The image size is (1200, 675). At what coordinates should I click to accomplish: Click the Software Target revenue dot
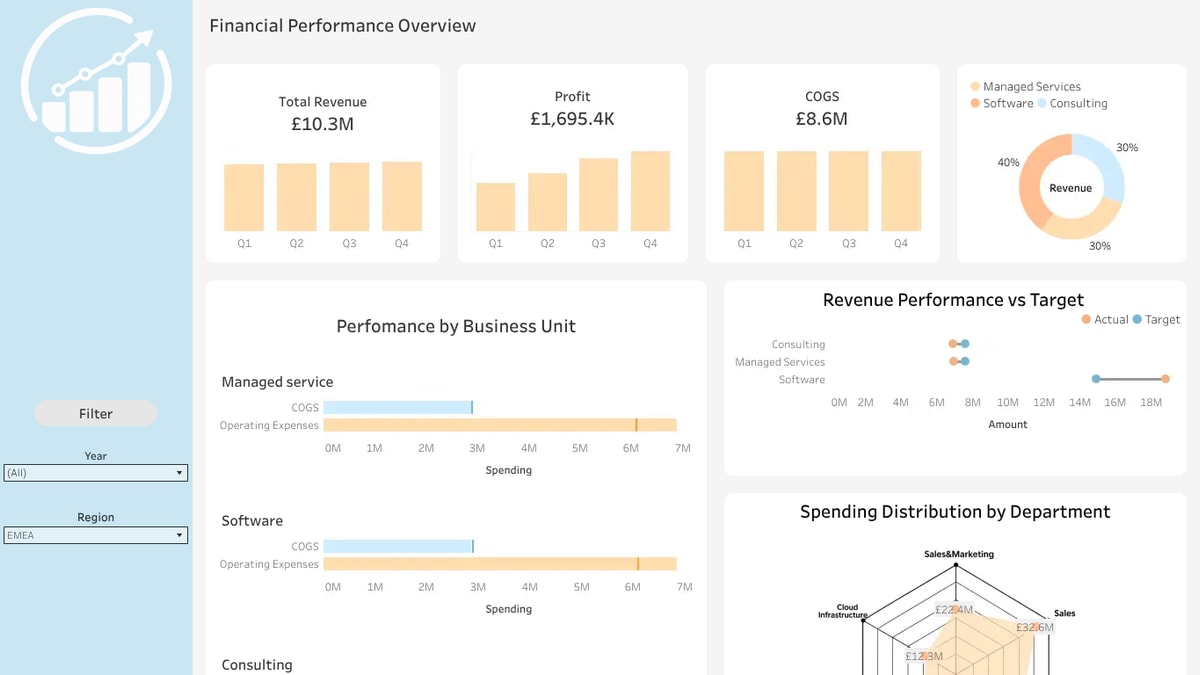tap(1096, 379)
